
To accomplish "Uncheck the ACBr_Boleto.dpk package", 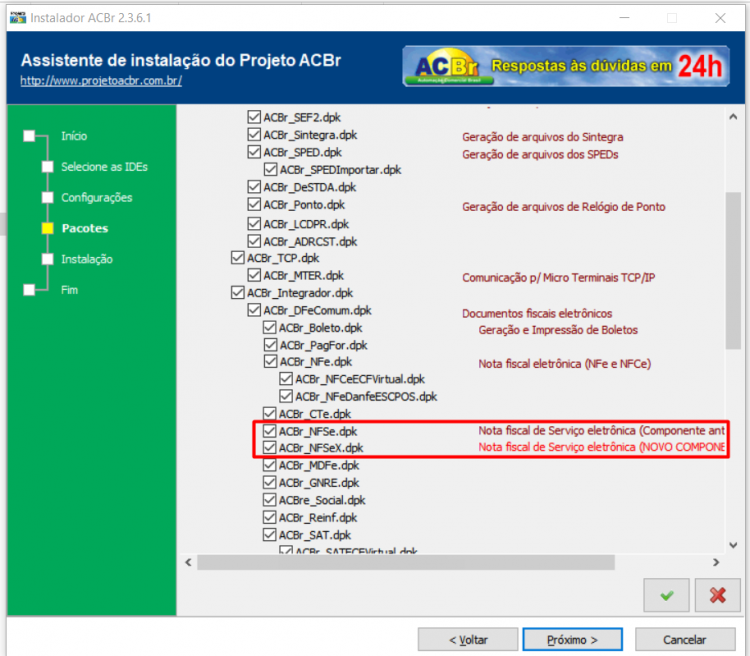I will point(270,328).
